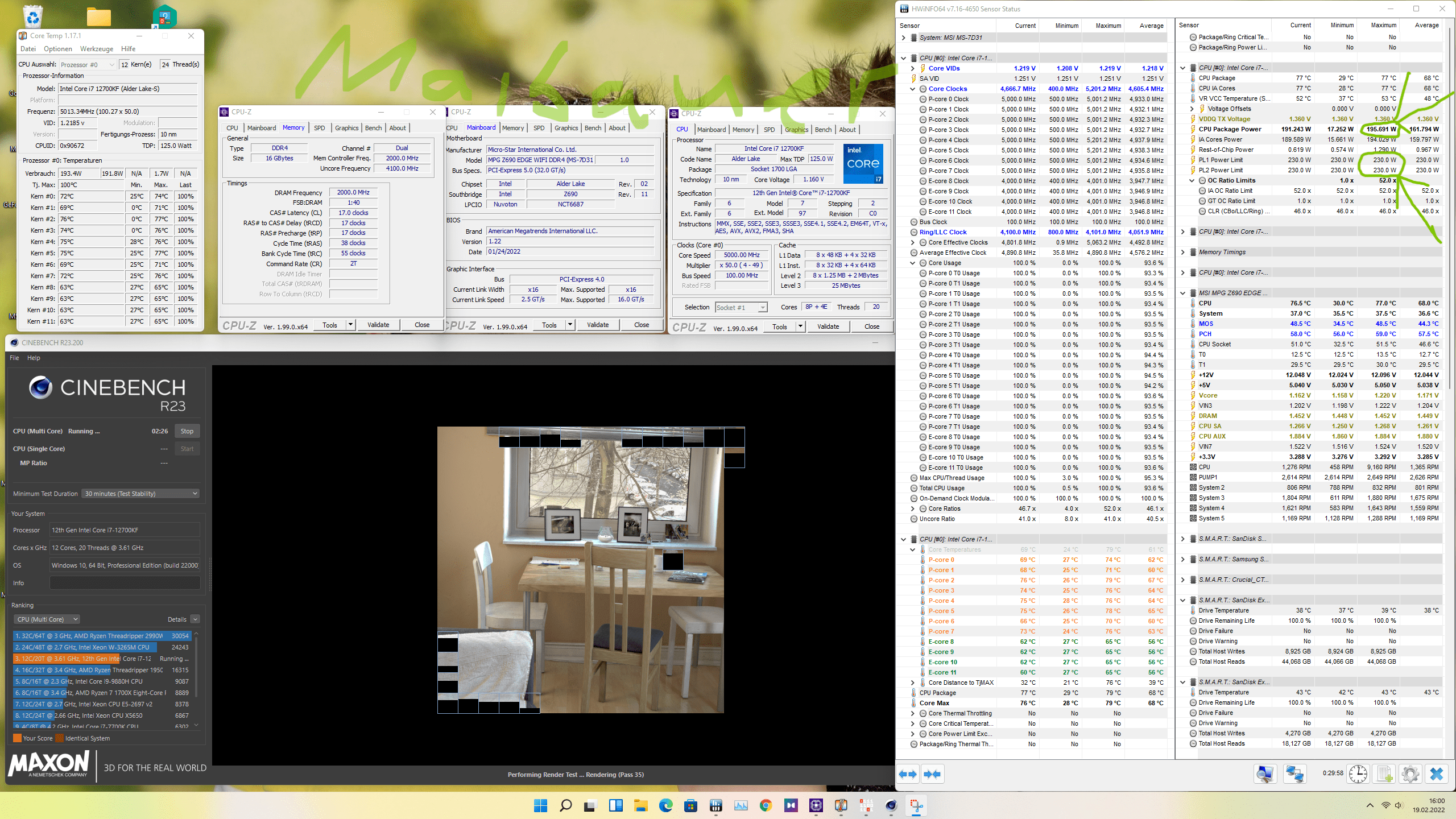Start HWiNFO logging with sheet icon
The width and height of the screenshot is (1456, 819).
(x=1384, y=774)
